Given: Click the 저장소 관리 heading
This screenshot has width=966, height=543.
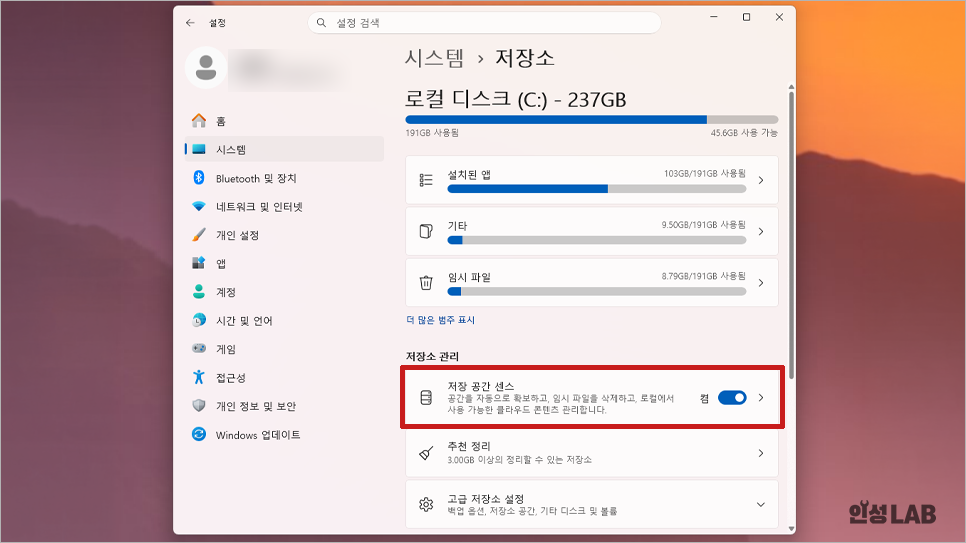Looking at the screenshot, I should (x=432, y=356).
